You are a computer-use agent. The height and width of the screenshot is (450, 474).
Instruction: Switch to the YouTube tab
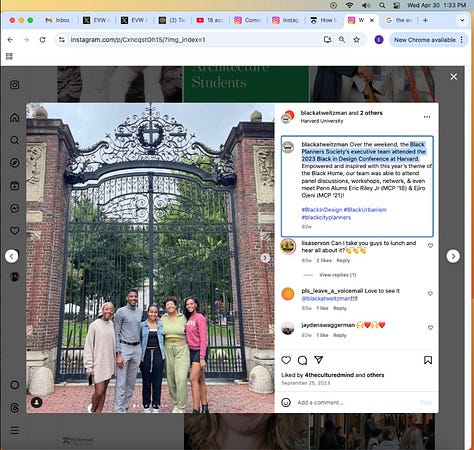point(210,20)
